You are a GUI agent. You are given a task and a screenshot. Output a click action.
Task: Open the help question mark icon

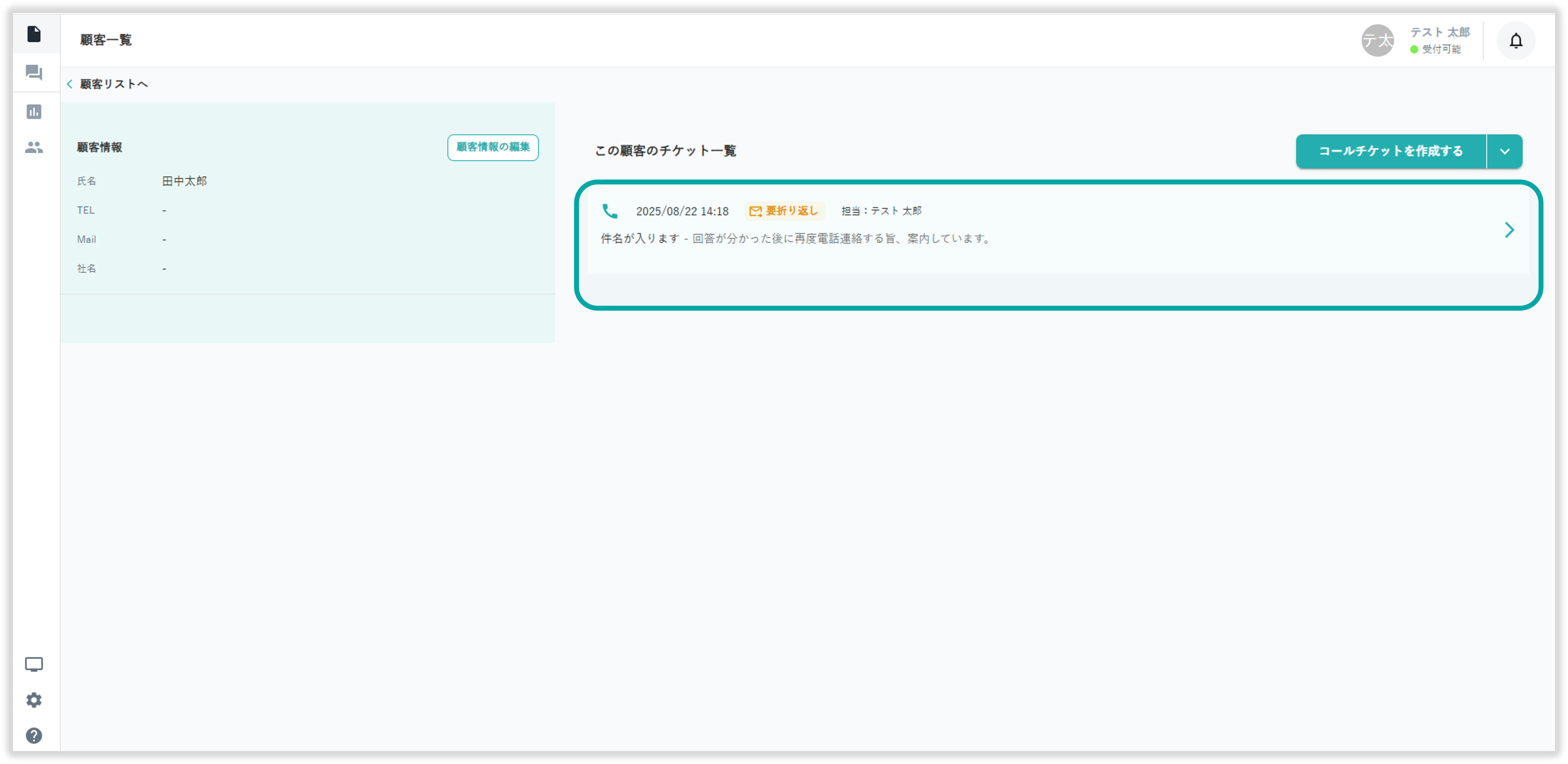point(34,735)
